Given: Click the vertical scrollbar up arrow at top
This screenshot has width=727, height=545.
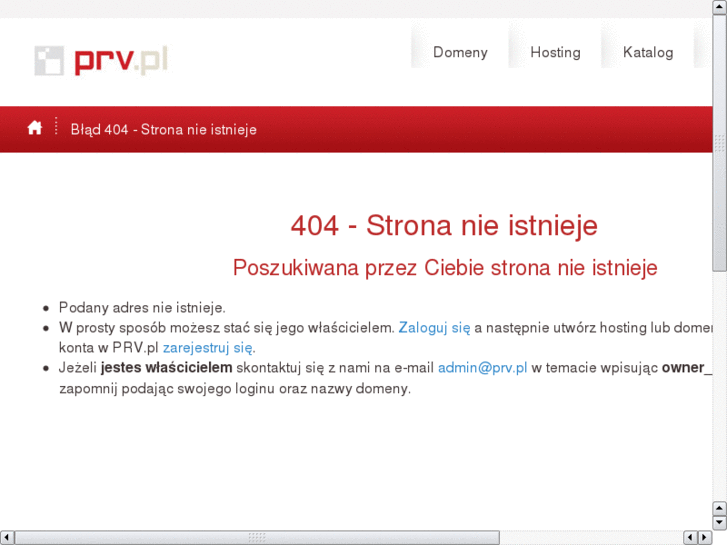Looking at the screenshot, I should coord(720,7).
